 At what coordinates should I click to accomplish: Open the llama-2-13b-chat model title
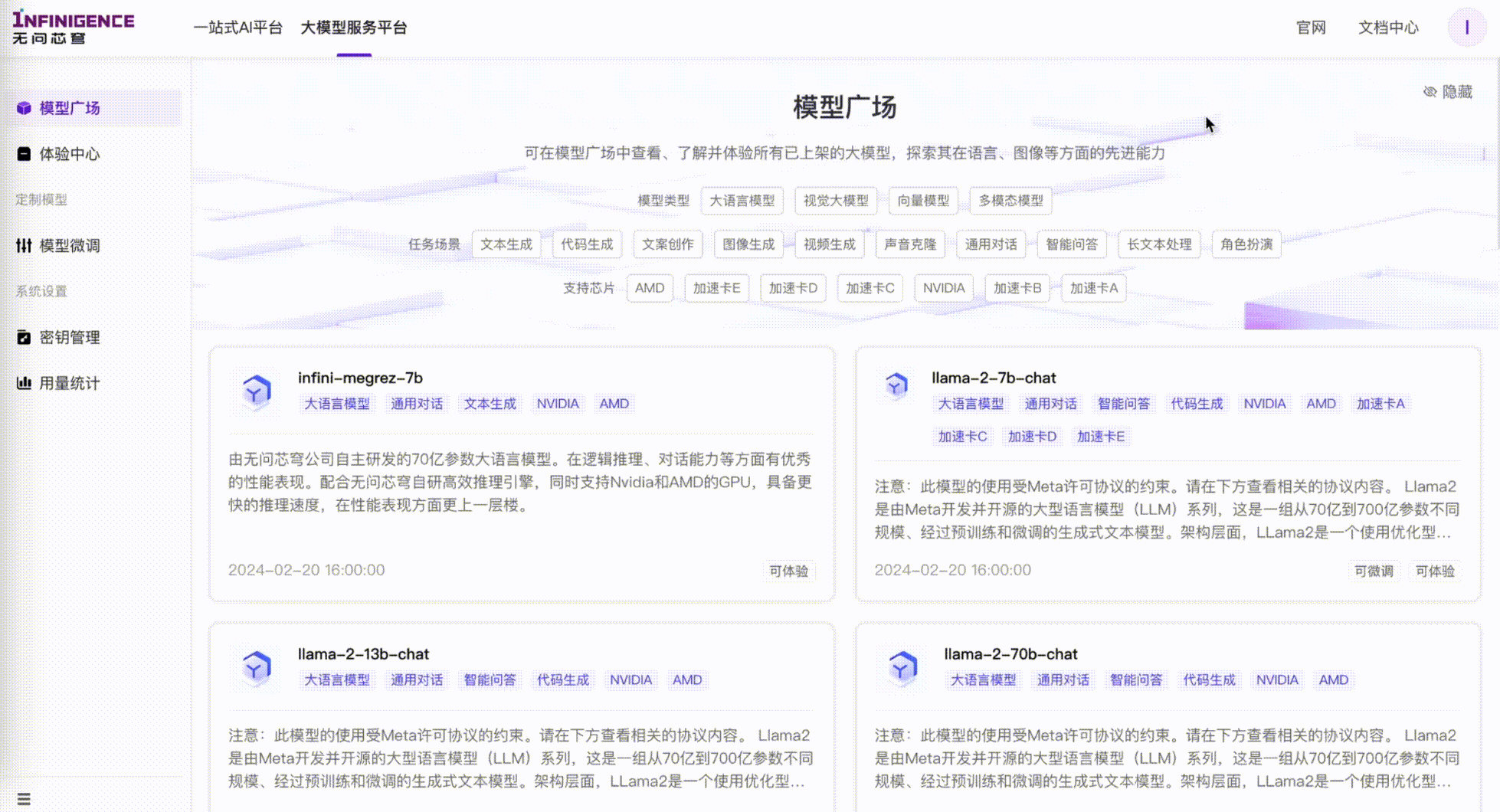pyautogui.click(x=363, y=654)
